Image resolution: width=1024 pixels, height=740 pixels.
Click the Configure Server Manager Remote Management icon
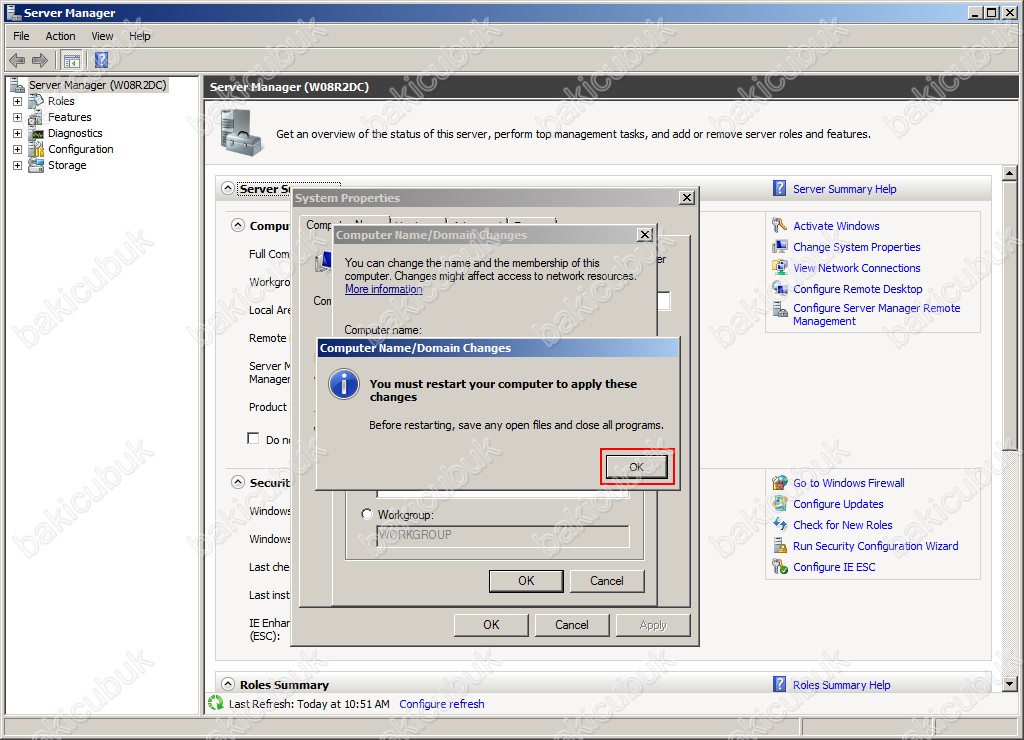(779, 310)
